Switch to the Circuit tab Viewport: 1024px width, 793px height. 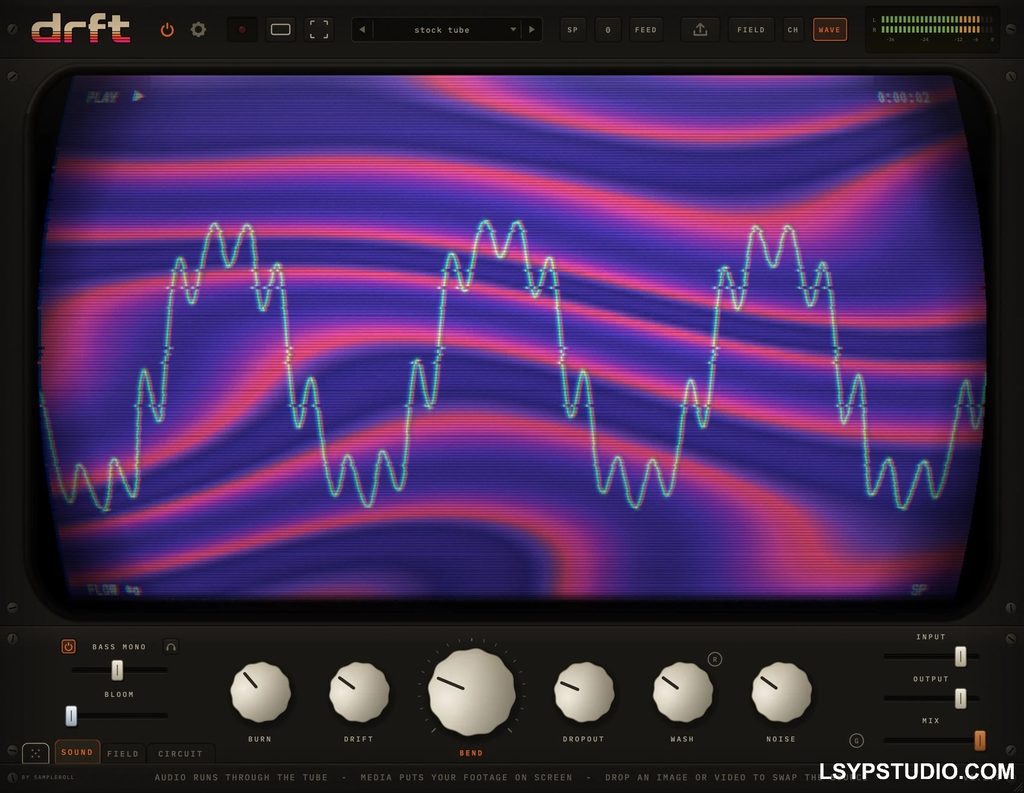180,754
